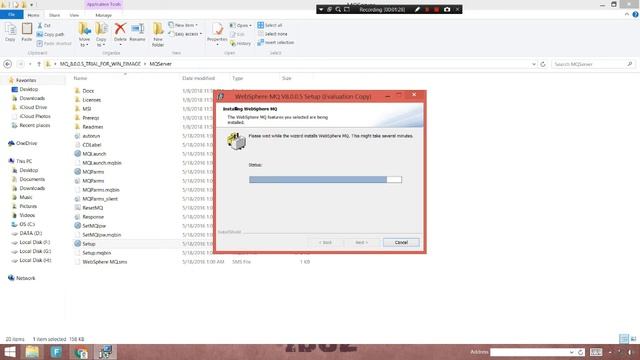Open Explorer Help question mark icon
Viewport: 640px width, 360px height.
point(636,15)
